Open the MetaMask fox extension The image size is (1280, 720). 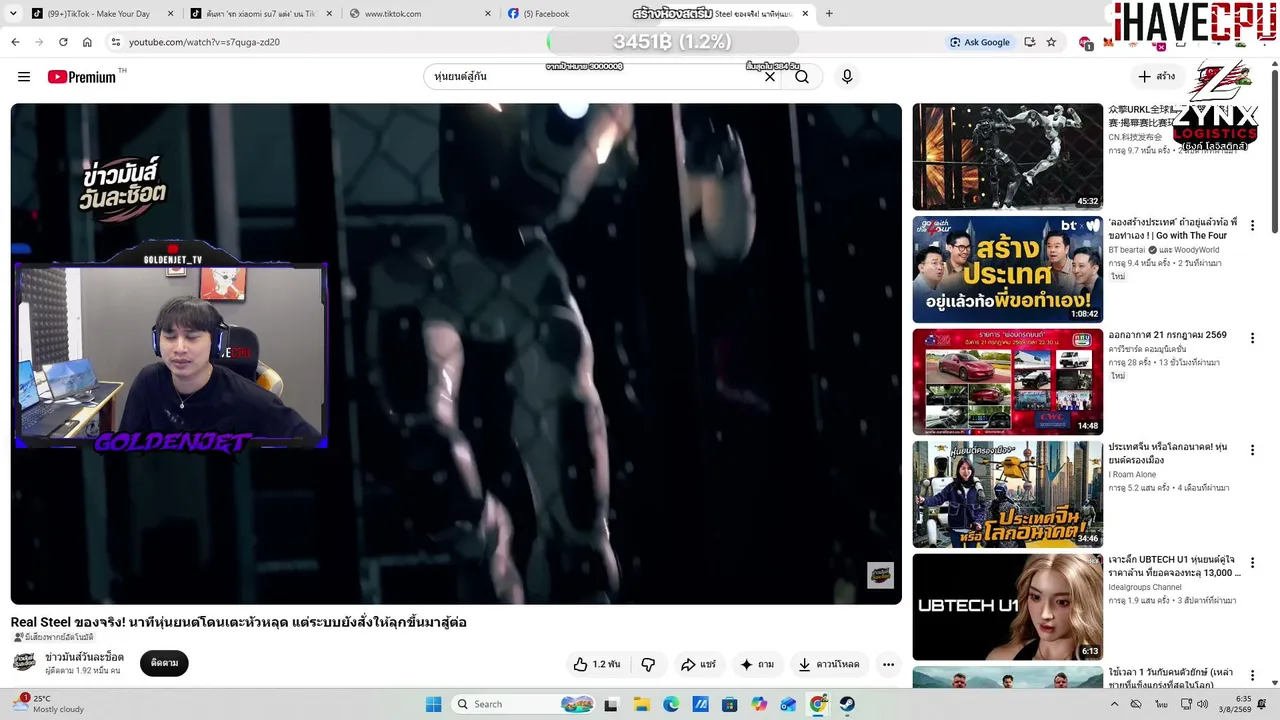pos(1108,42)
